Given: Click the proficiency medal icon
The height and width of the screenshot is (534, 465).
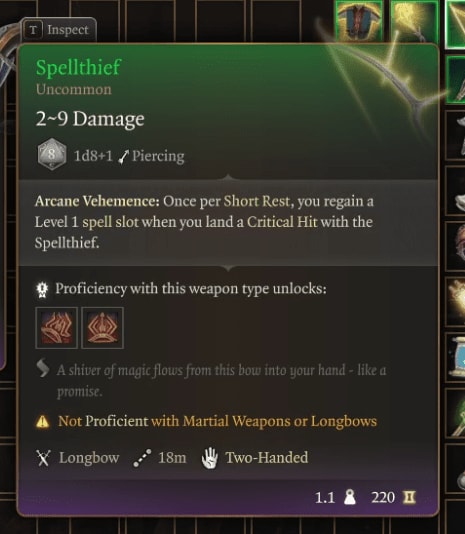Looking at the screenshot, I should pyautogui.click(x=42, y=290).
